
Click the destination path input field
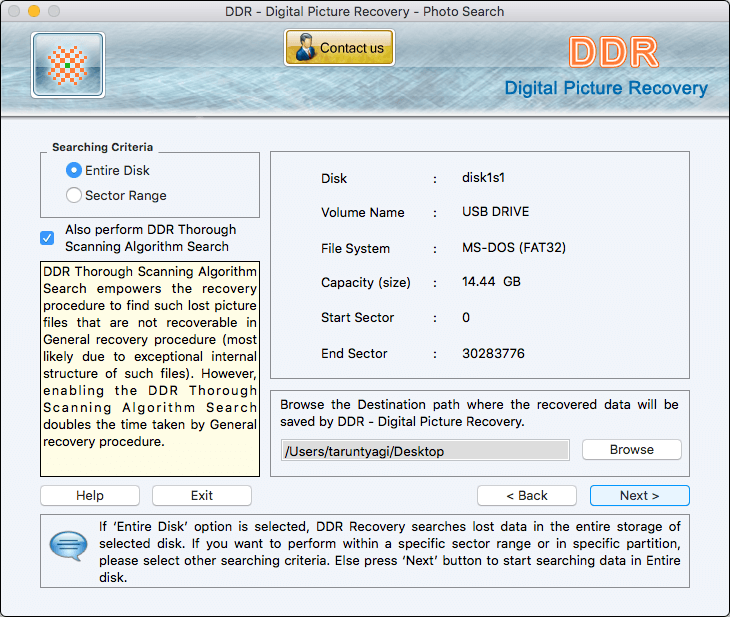click(x=425, y=451)
